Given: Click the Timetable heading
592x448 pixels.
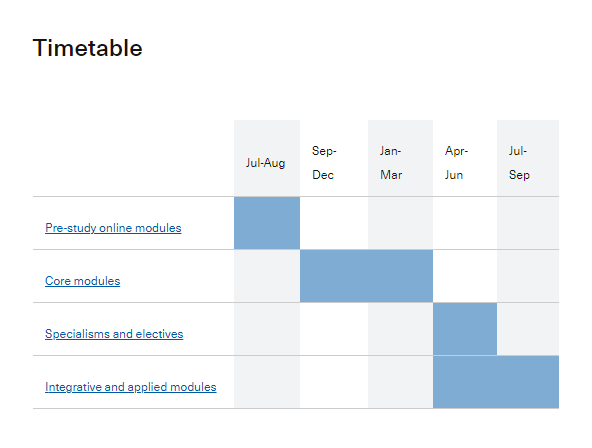Looking at the screenshot, I should tap(88, 48).
